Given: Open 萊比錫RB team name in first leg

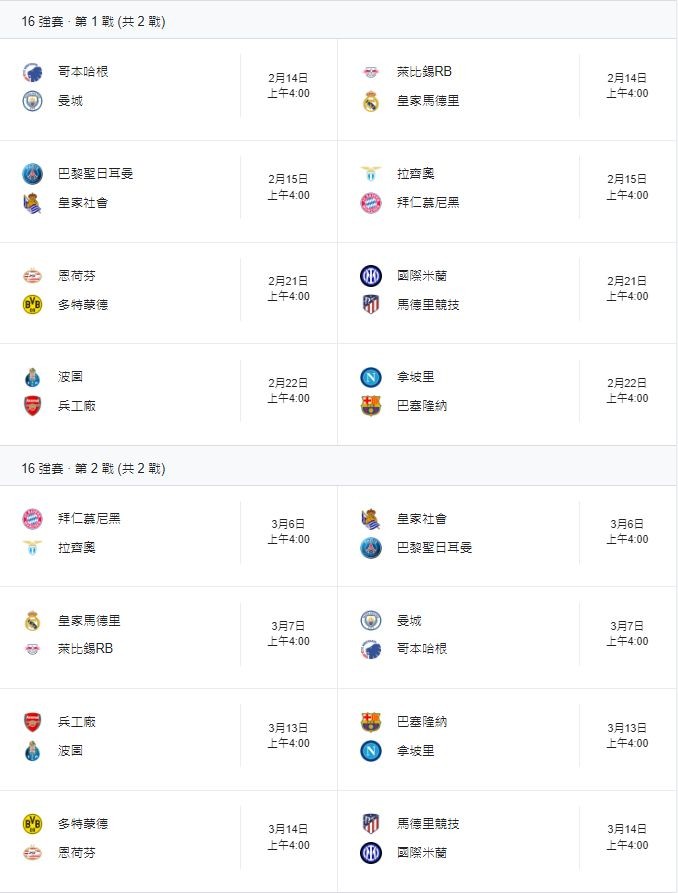Looking at the screenshot, I should click(425, 72).
